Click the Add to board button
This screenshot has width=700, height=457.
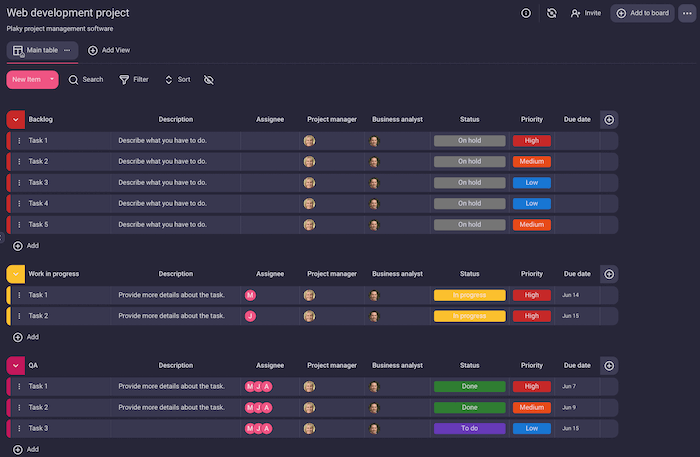click(x=642, y=13)
